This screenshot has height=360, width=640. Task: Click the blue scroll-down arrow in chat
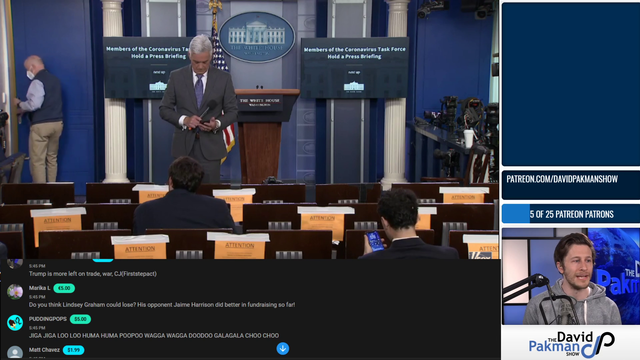click(x=282, y=349)
